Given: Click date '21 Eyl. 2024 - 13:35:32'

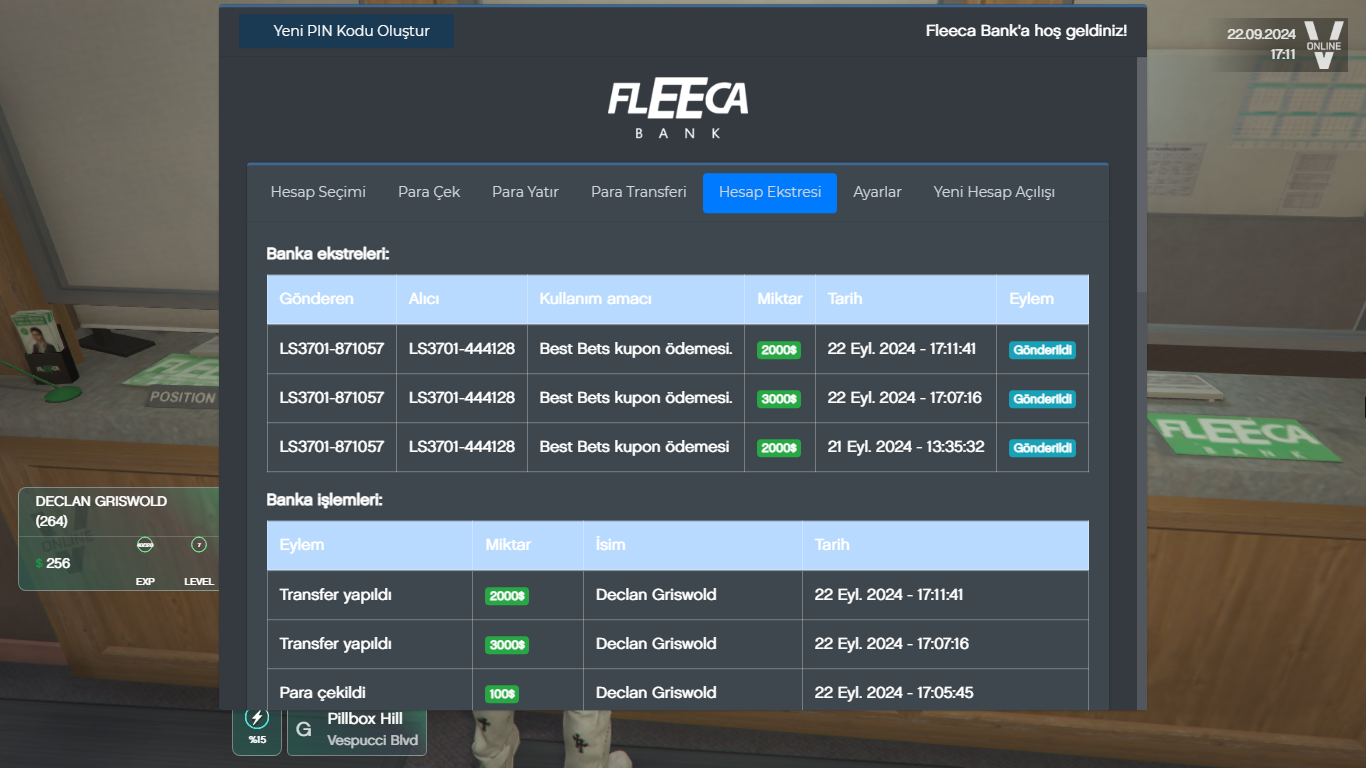Looking at the screenshot, I should (906, 447).
